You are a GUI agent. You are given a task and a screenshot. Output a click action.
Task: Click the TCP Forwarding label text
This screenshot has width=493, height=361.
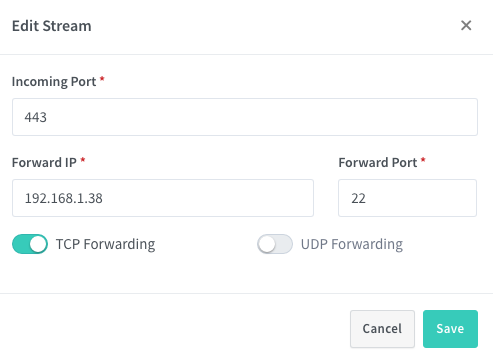click(105, 244)
